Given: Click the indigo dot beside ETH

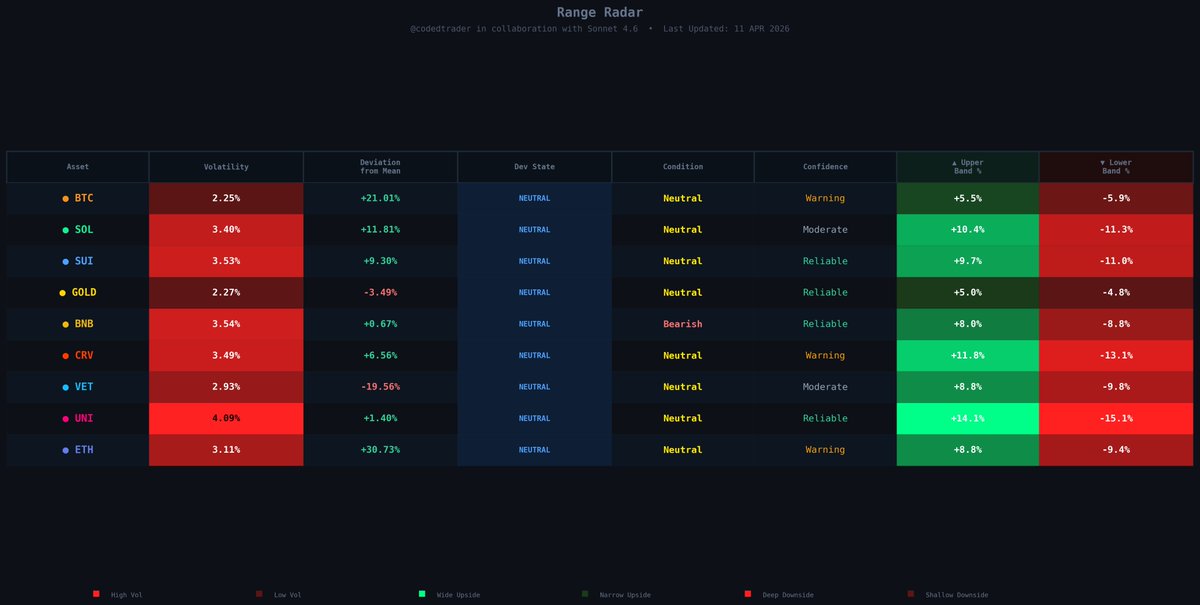Looking at the screenshot, I should 66,450.
